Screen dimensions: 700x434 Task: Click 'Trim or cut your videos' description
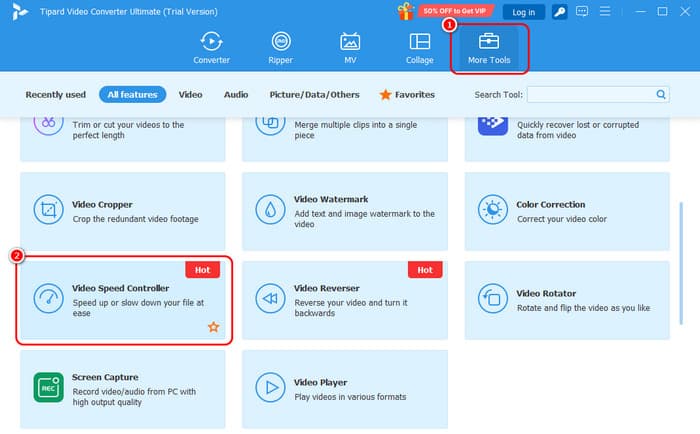[x=128, y=130]
